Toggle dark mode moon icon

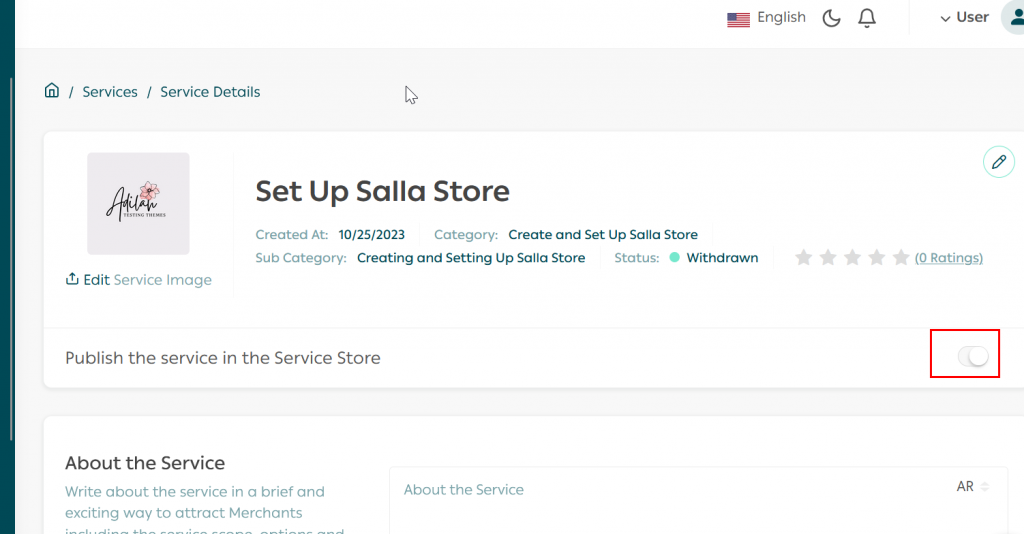(x=831, y=18)
